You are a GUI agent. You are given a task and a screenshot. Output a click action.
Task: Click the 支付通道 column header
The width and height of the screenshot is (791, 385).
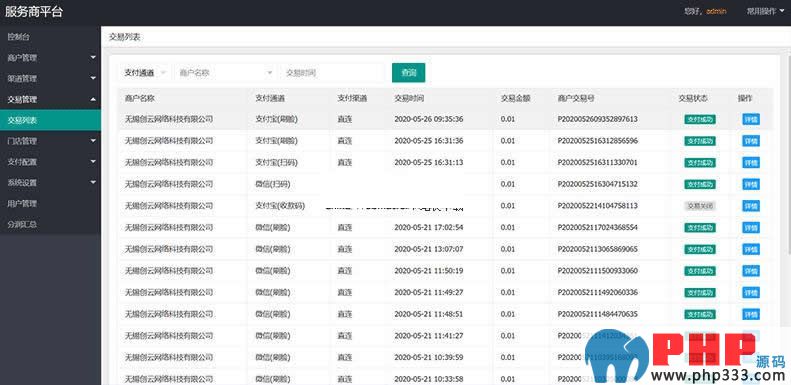point(270,98)
